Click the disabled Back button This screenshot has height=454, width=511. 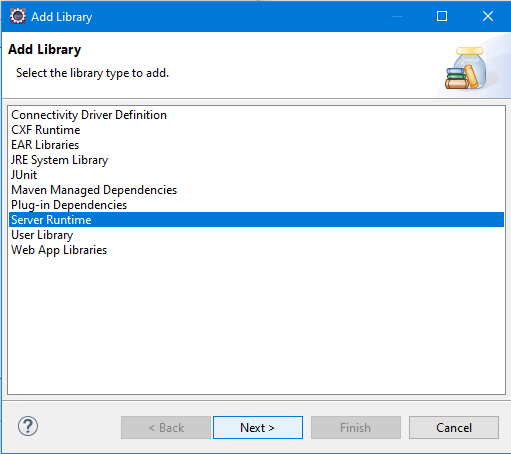166,427
